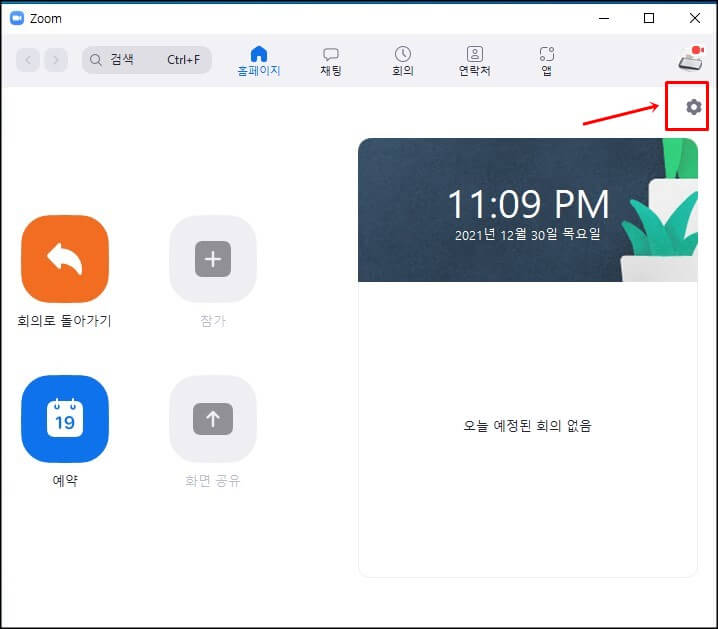Click the orange return to meeting button

coord(65,259)
